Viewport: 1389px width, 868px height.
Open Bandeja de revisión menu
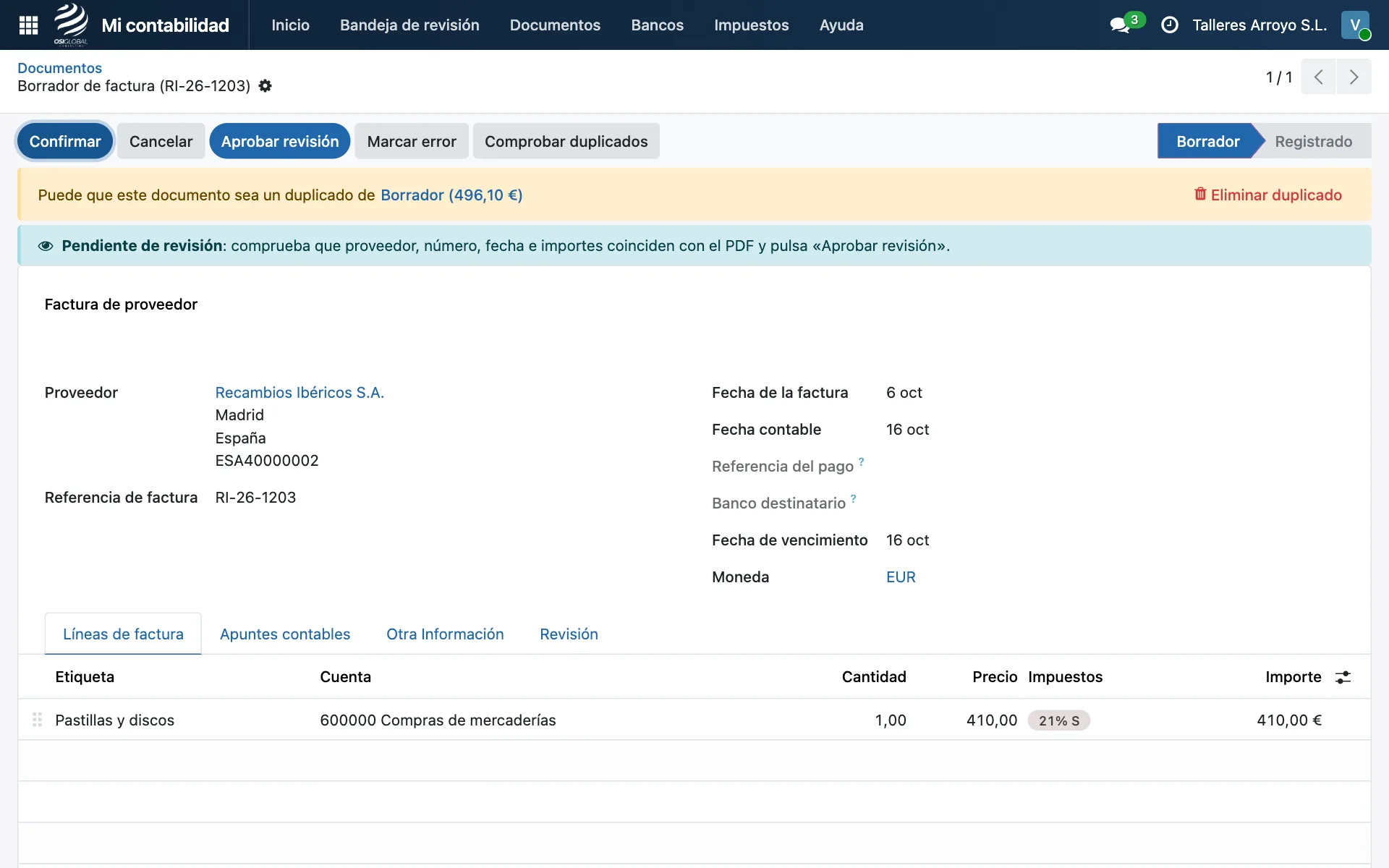pos(409,25)
